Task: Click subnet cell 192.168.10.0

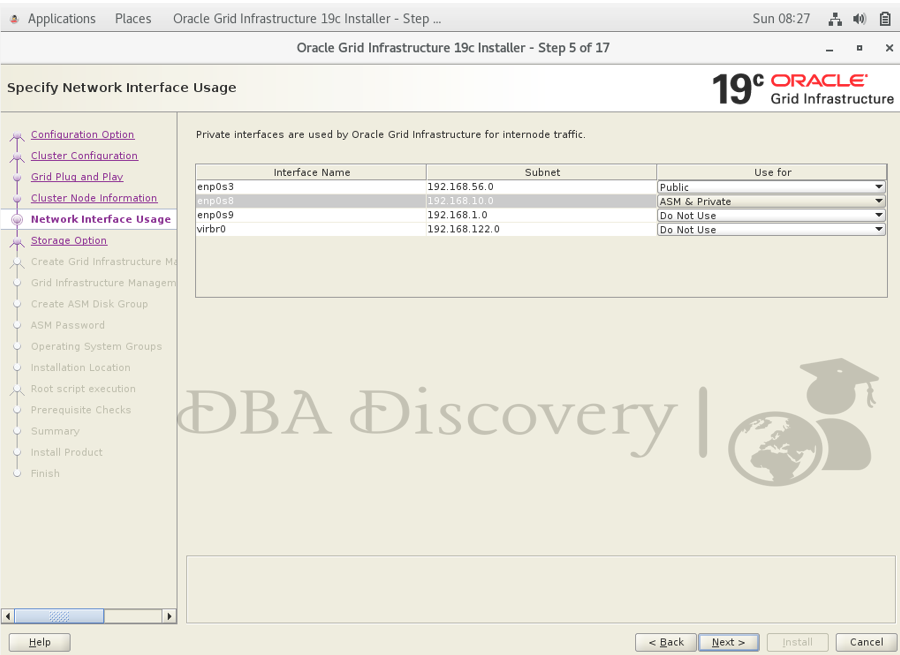Action: click(541, 201)
